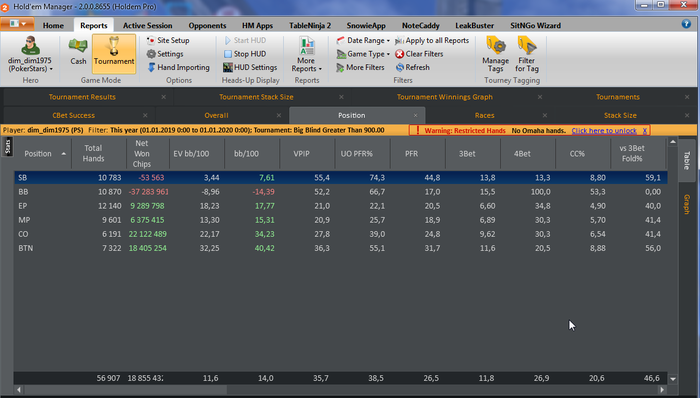Viewport: 700px width, 398px height.
Task: Switch to the Overall report tab
Action: click(x=217, y=115)
